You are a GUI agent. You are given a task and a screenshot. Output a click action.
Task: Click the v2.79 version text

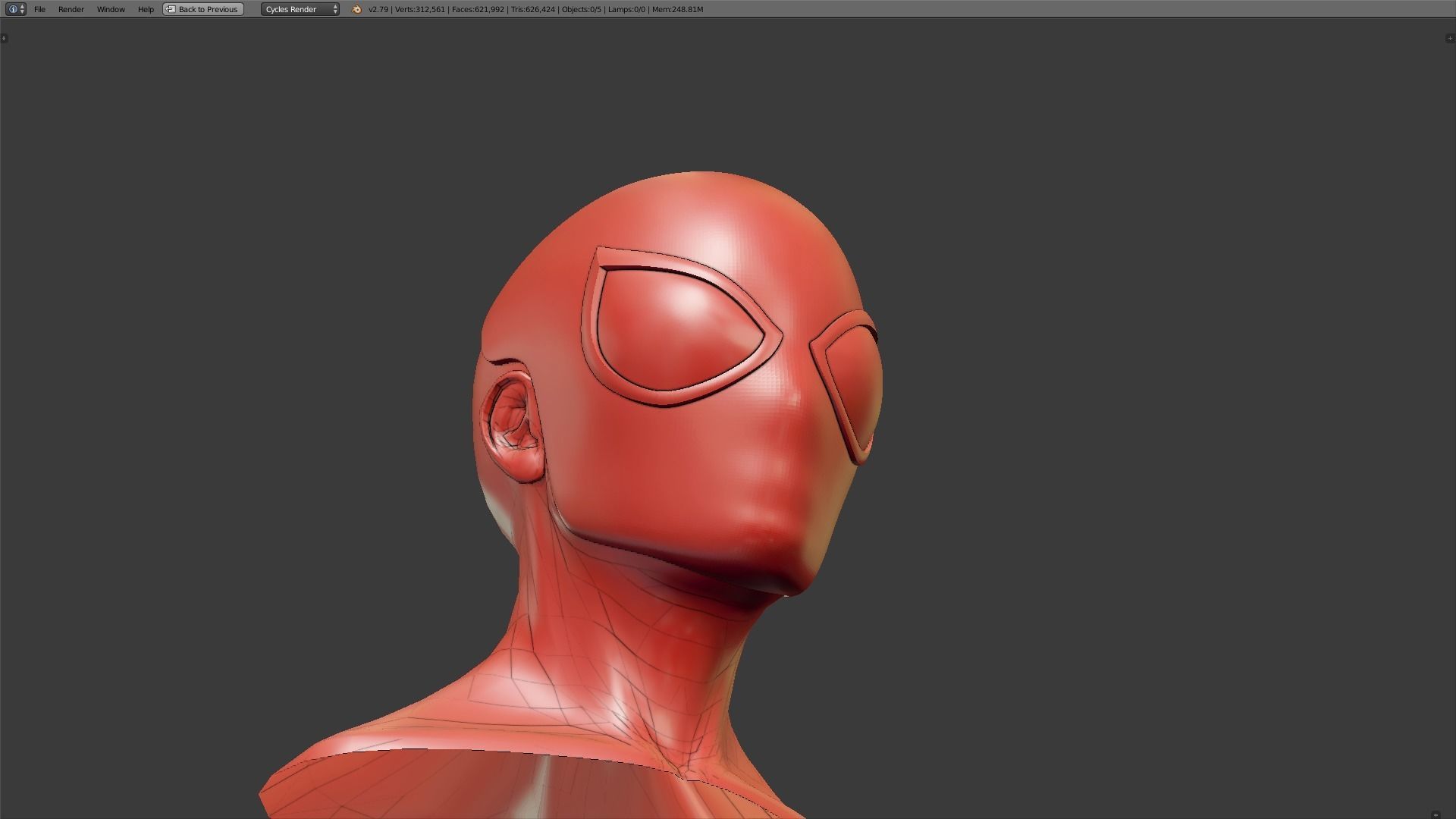378,9
